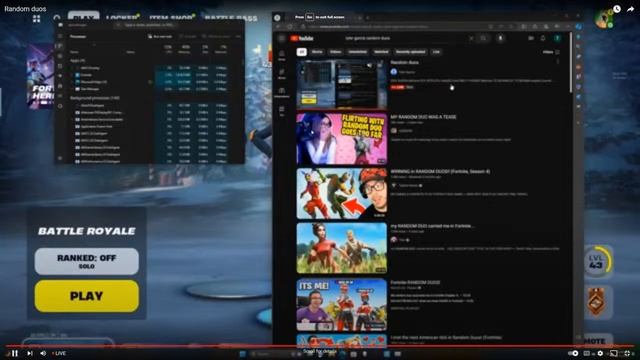Select Live filter chip

click(x=436, y=52)
